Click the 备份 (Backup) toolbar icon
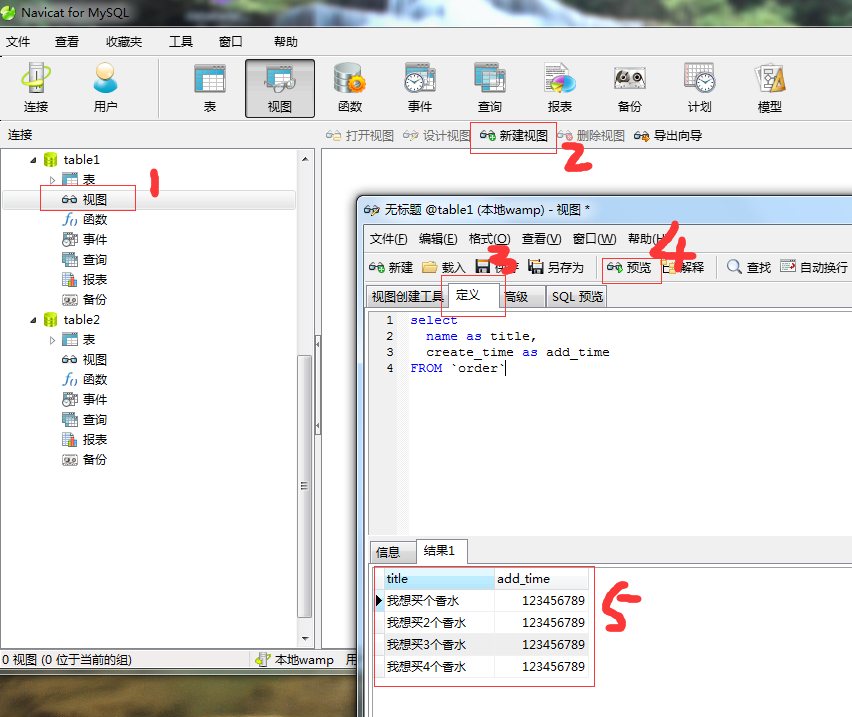The height and width of the screenshot is (717, 852). 629,87
